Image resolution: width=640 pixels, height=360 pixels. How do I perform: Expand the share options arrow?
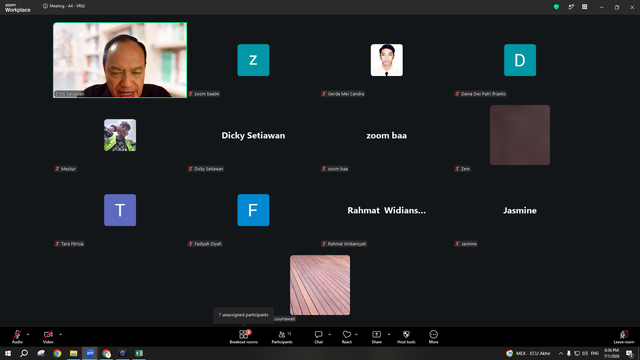point(389,334)
